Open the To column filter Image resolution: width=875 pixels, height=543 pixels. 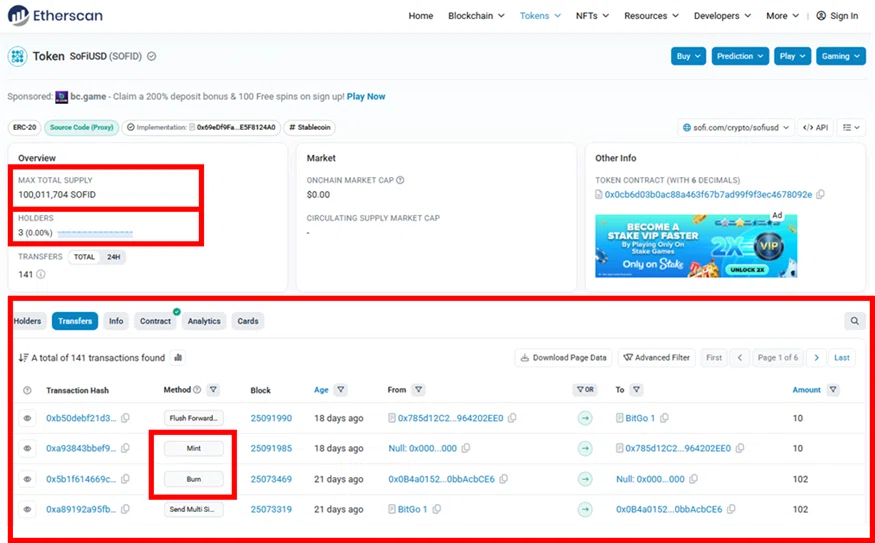click(x=636, y=390)
